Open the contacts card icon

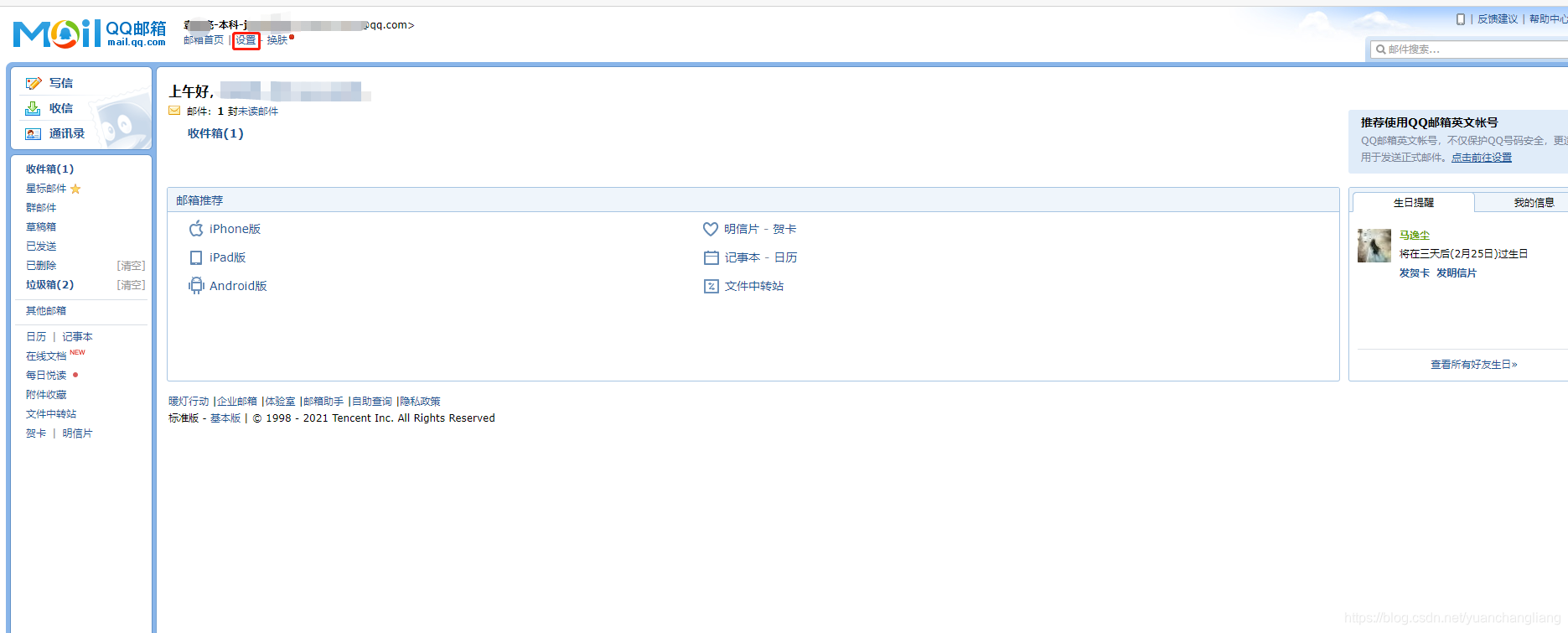pos(33,133)
